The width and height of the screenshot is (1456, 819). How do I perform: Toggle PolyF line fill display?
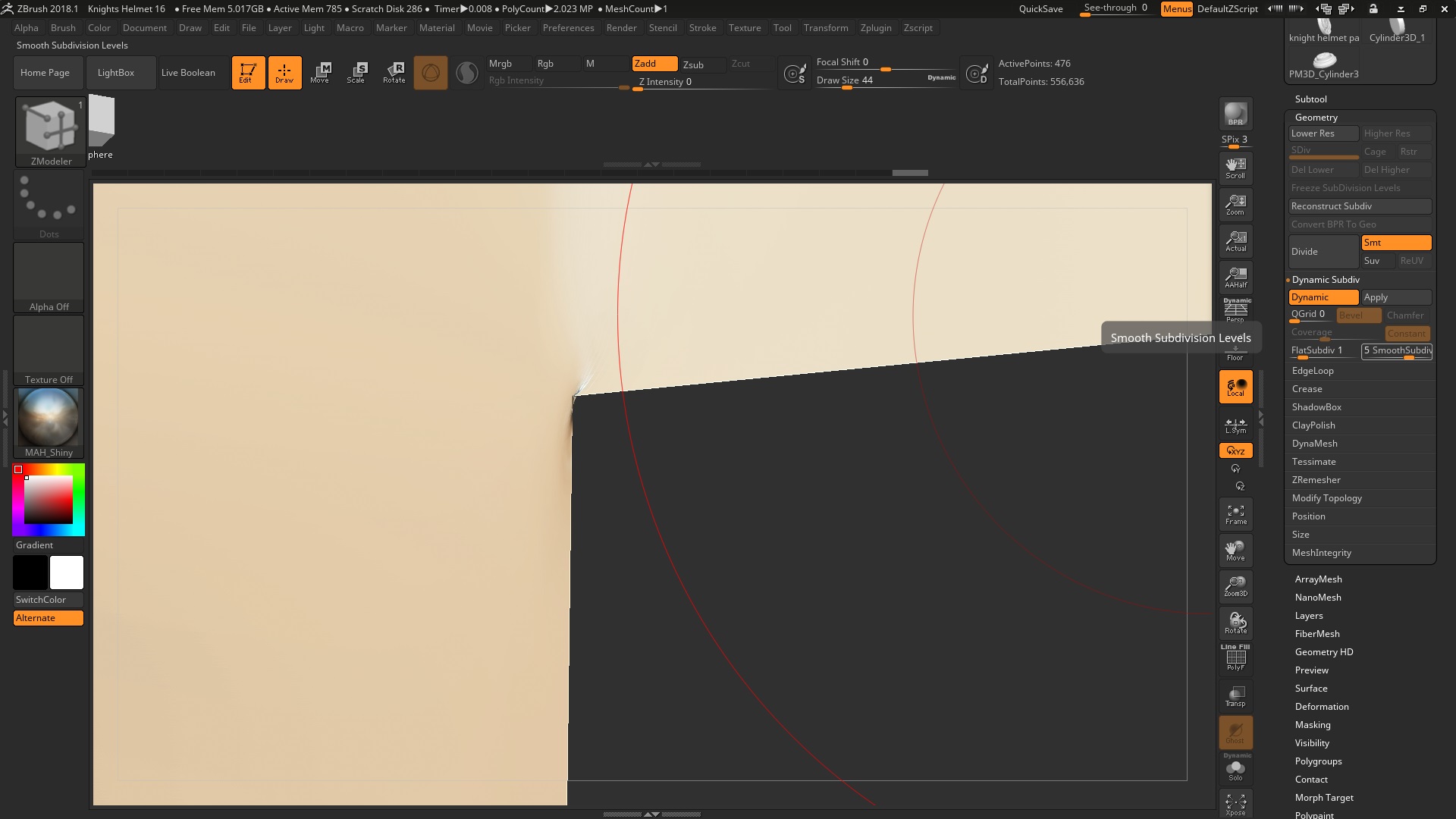point(1235,657)
